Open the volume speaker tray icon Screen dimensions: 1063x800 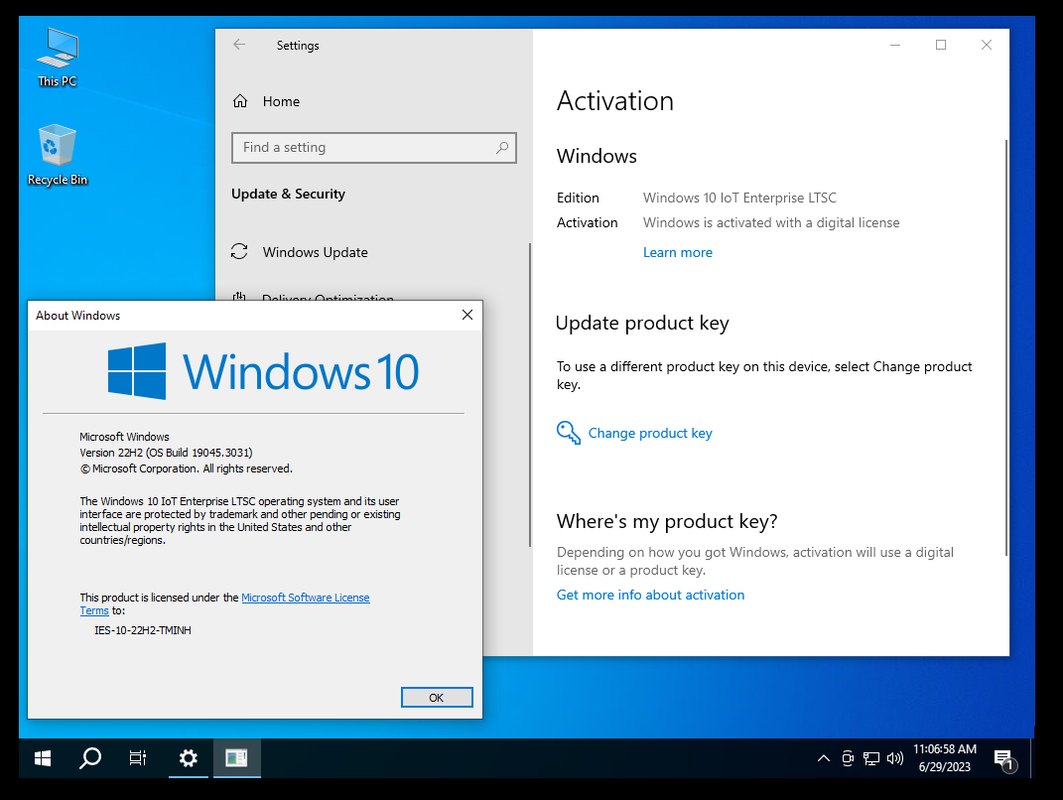[895, 758]
